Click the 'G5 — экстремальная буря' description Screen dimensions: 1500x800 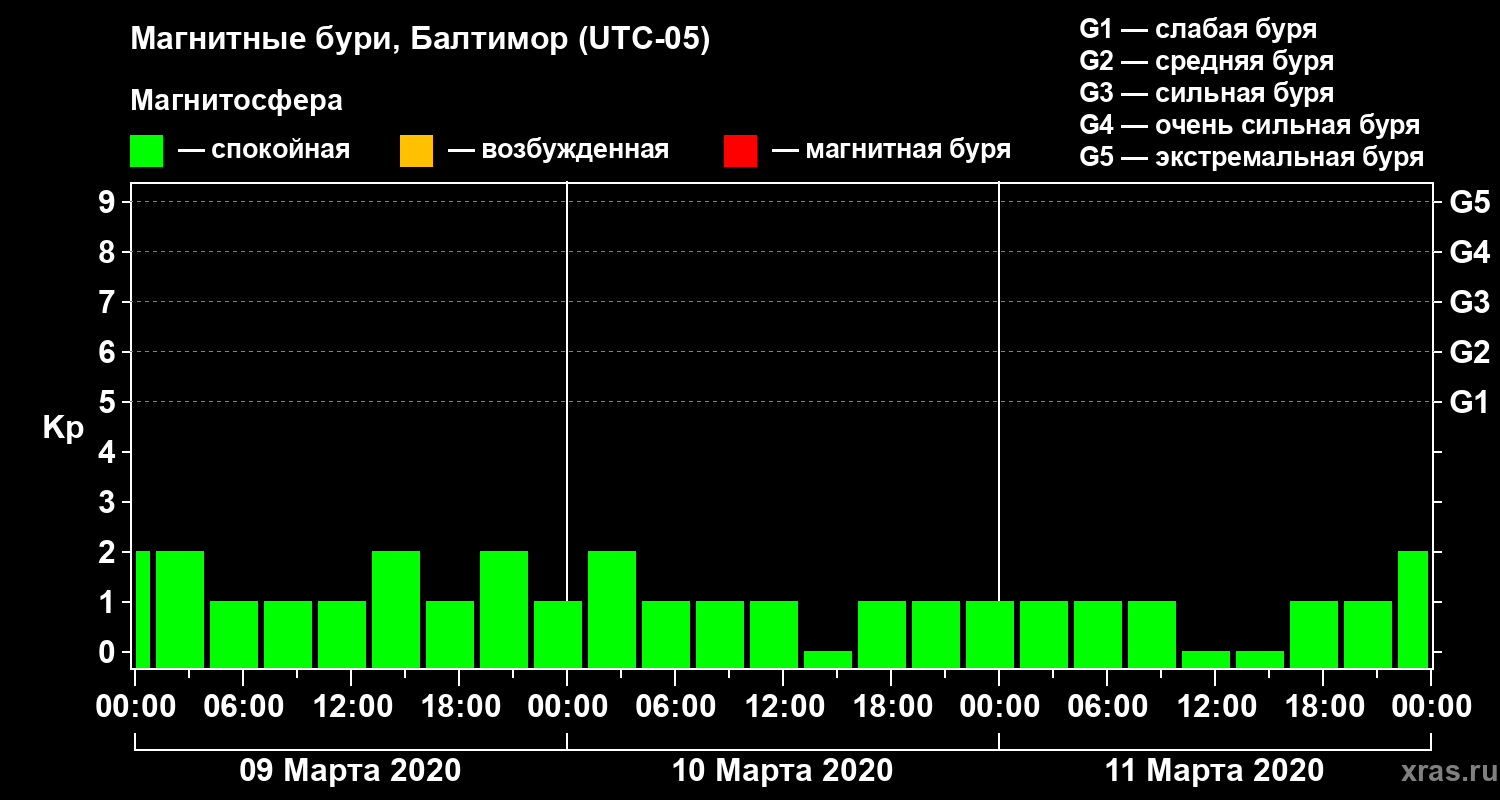coord(1251,157)
